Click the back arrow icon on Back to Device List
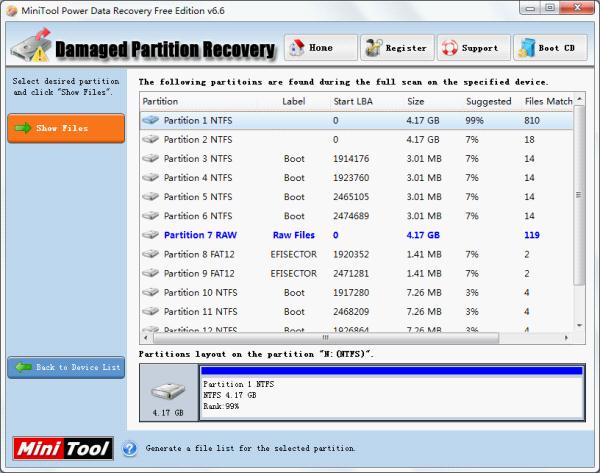 click(x=23, y=367)
